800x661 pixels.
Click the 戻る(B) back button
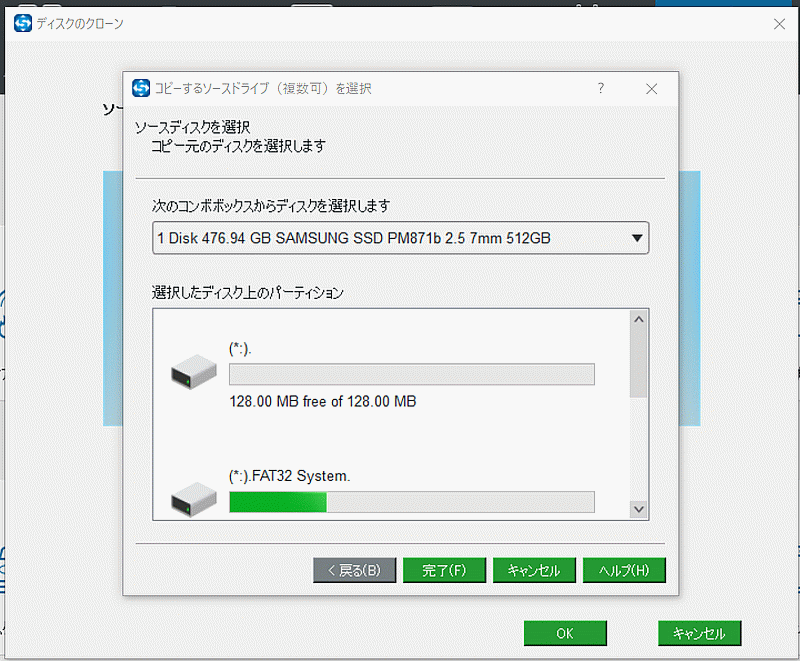[x=355, y=570]
